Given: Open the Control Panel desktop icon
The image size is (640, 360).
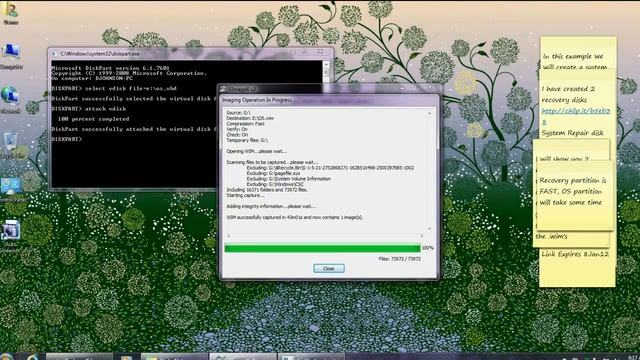Looking at the screenshot, I should 11,189.
